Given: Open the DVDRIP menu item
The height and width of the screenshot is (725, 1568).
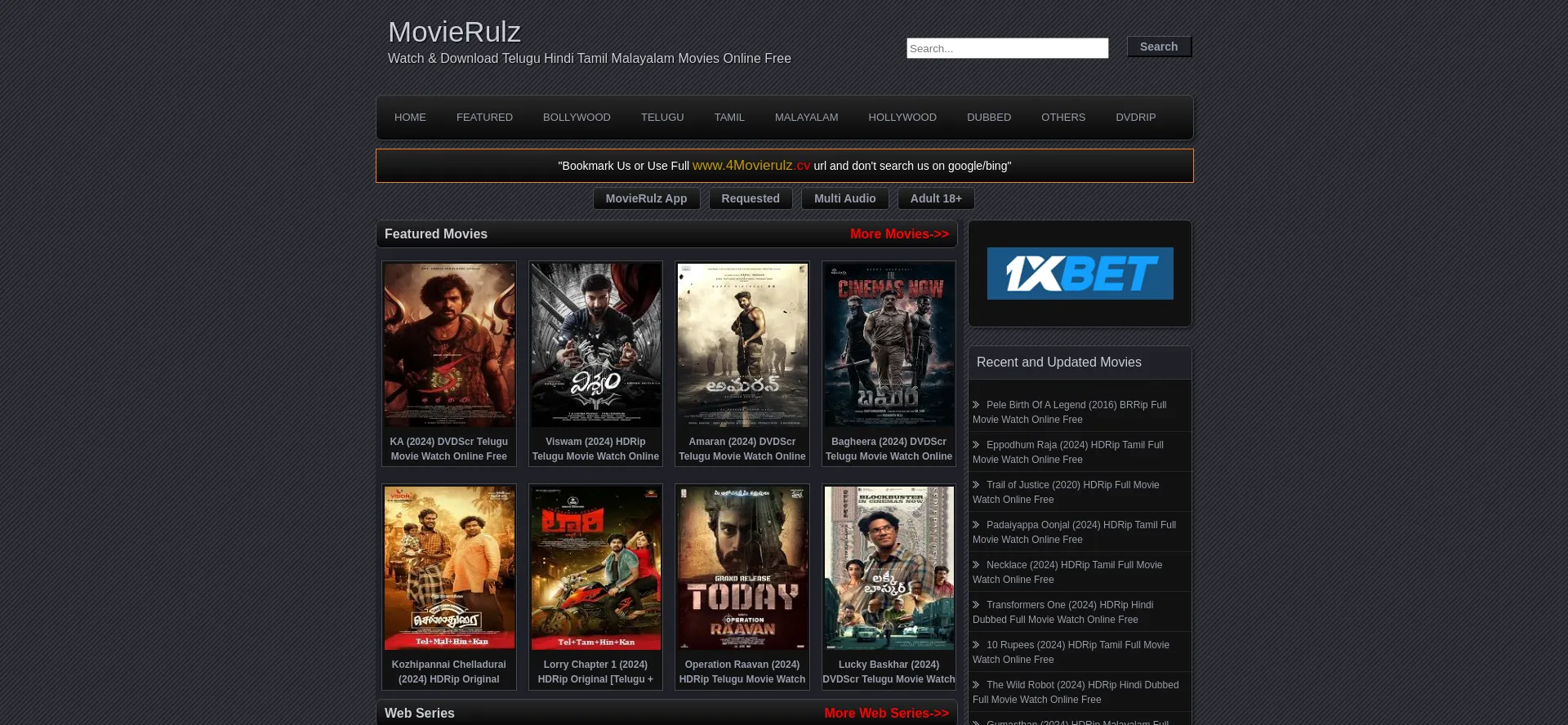Looking at the screenshot, I should click(x=1135, y=118).
